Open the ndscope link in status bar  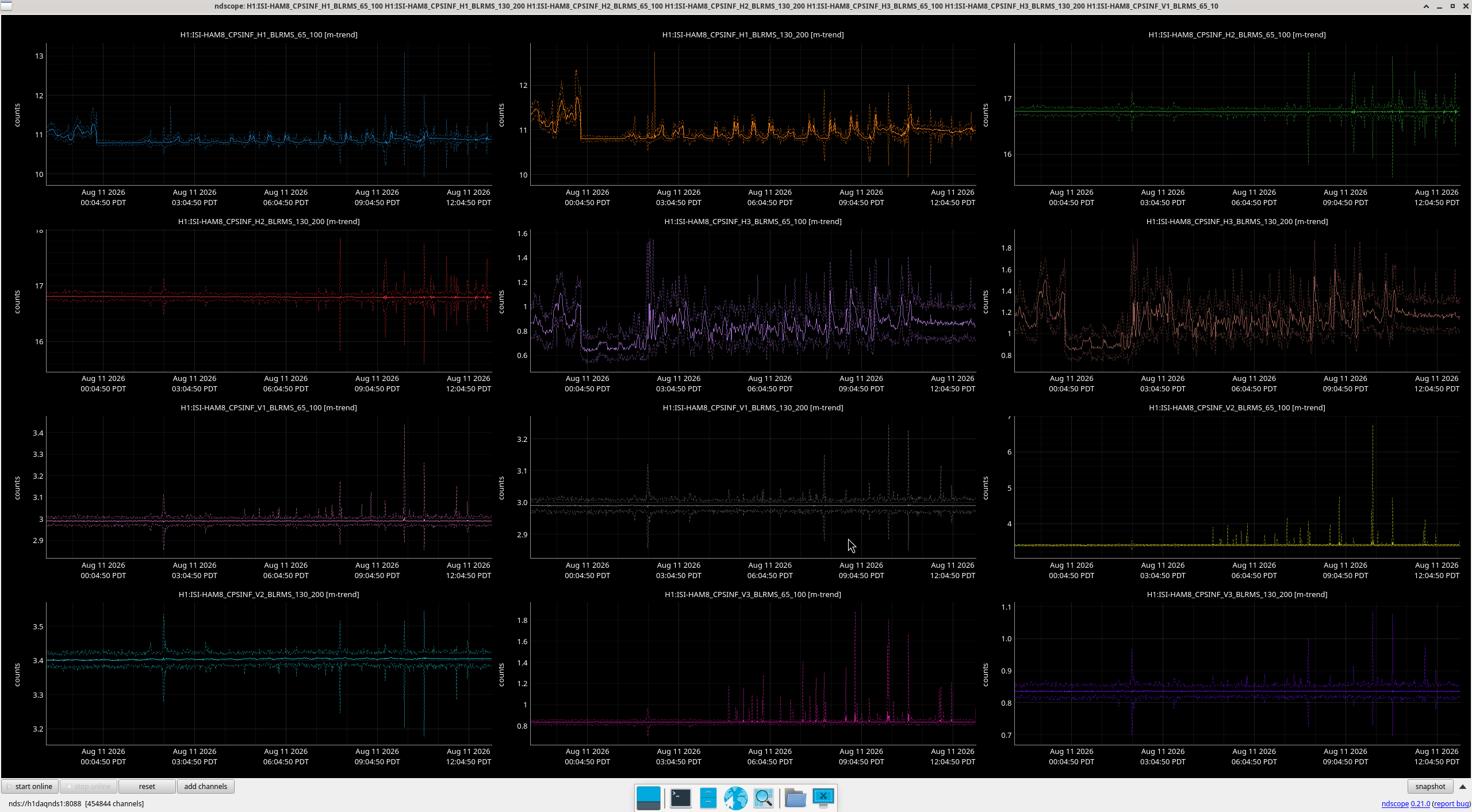tap(1395, 803)
